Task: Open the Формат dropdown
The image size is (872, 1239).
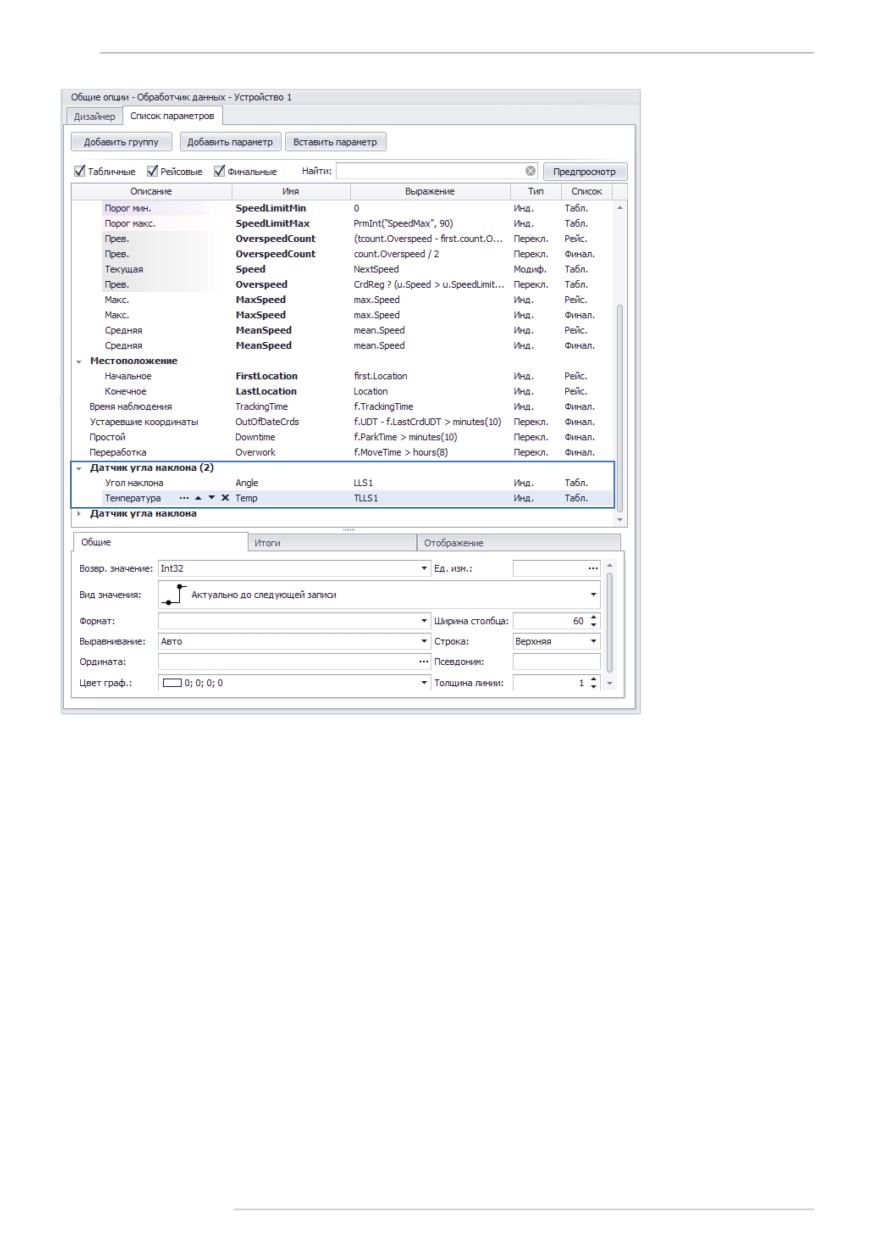Action: (424, 621)
